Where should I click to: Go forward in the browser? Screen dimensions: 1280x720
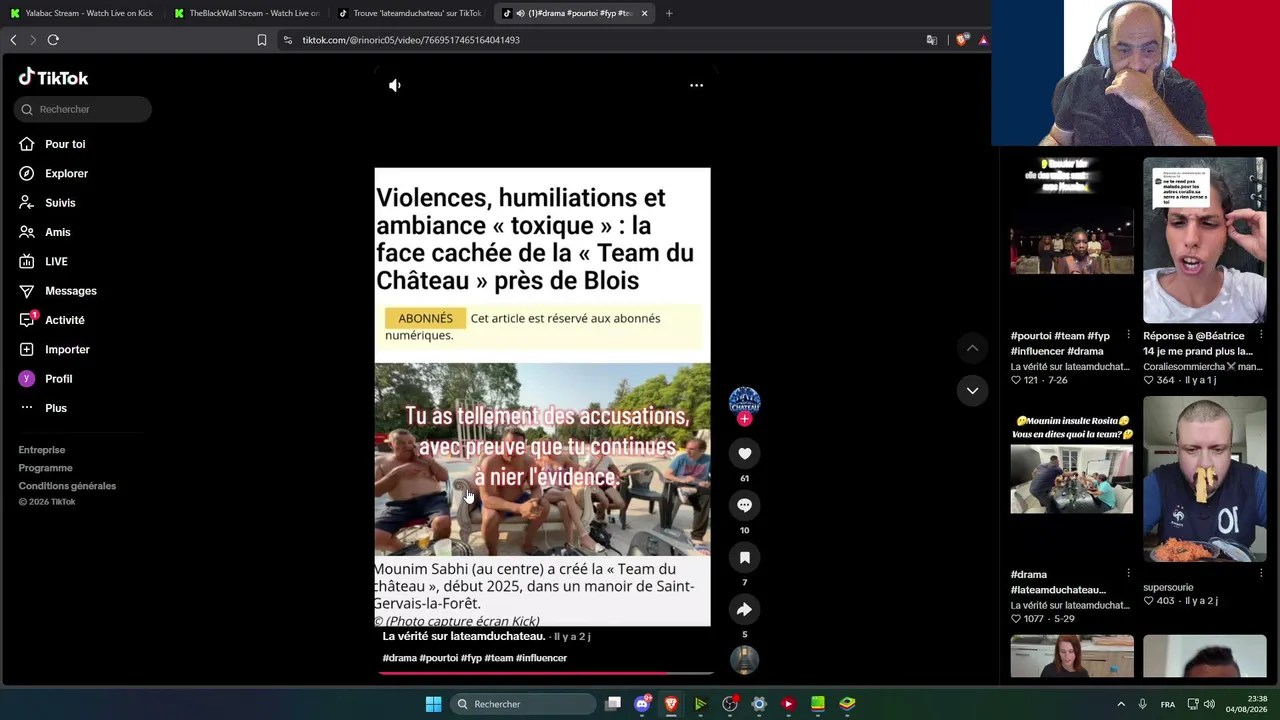[33, 40]
